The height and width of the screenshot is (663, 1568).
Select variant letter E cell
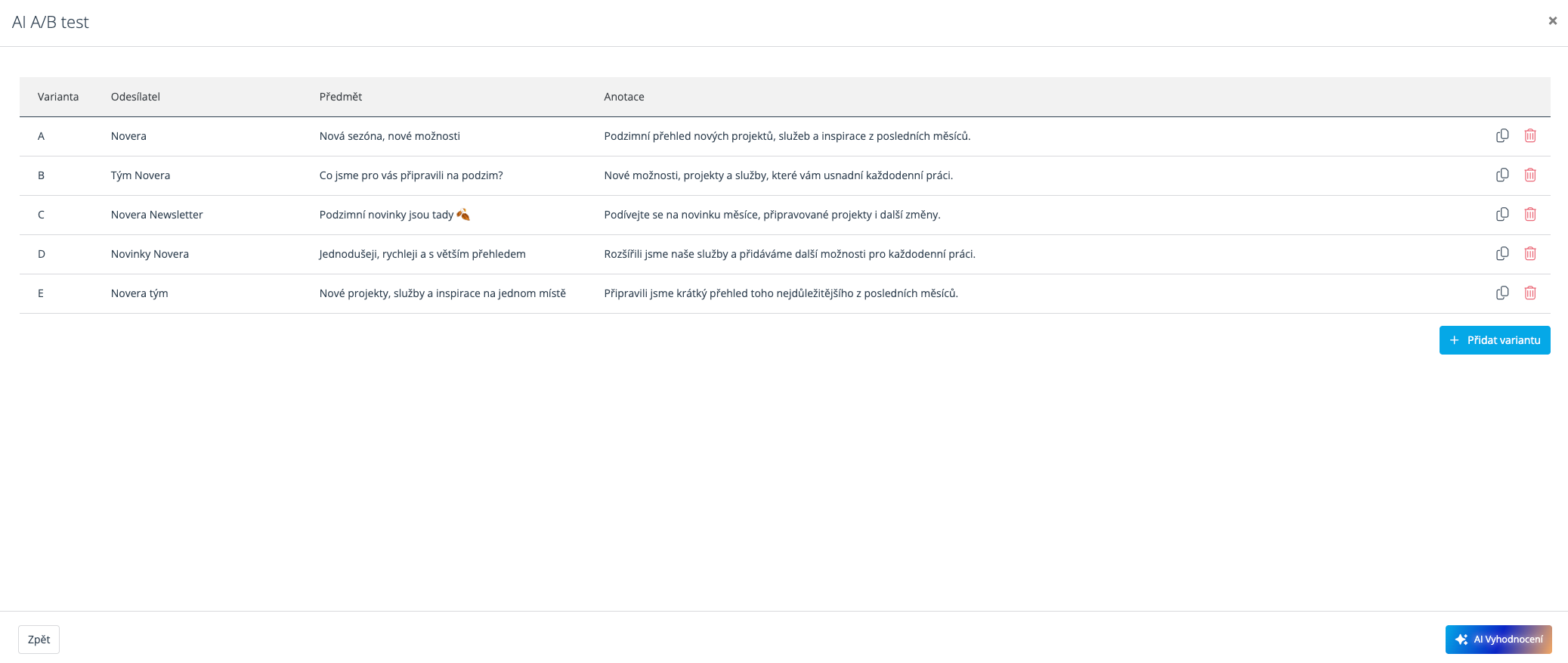pos(41,293)
